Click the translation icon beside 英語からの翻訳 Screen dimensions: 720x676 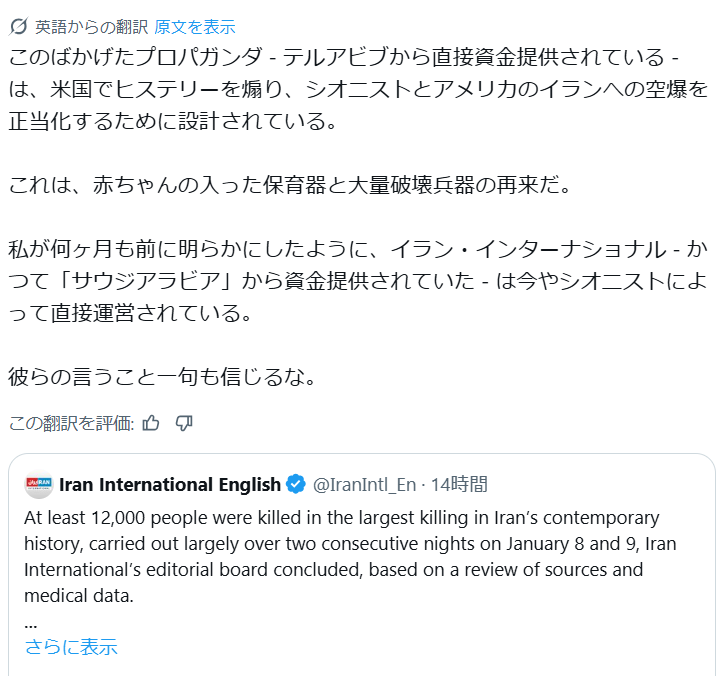(x=18, y=27)
